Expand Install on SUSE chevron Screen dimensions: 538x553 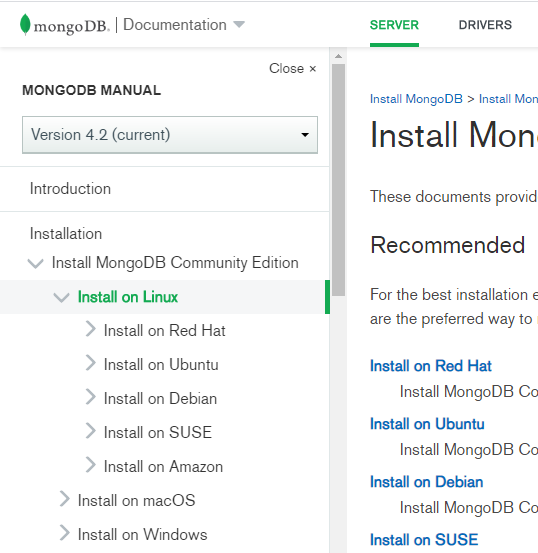(x=91, y=431)
